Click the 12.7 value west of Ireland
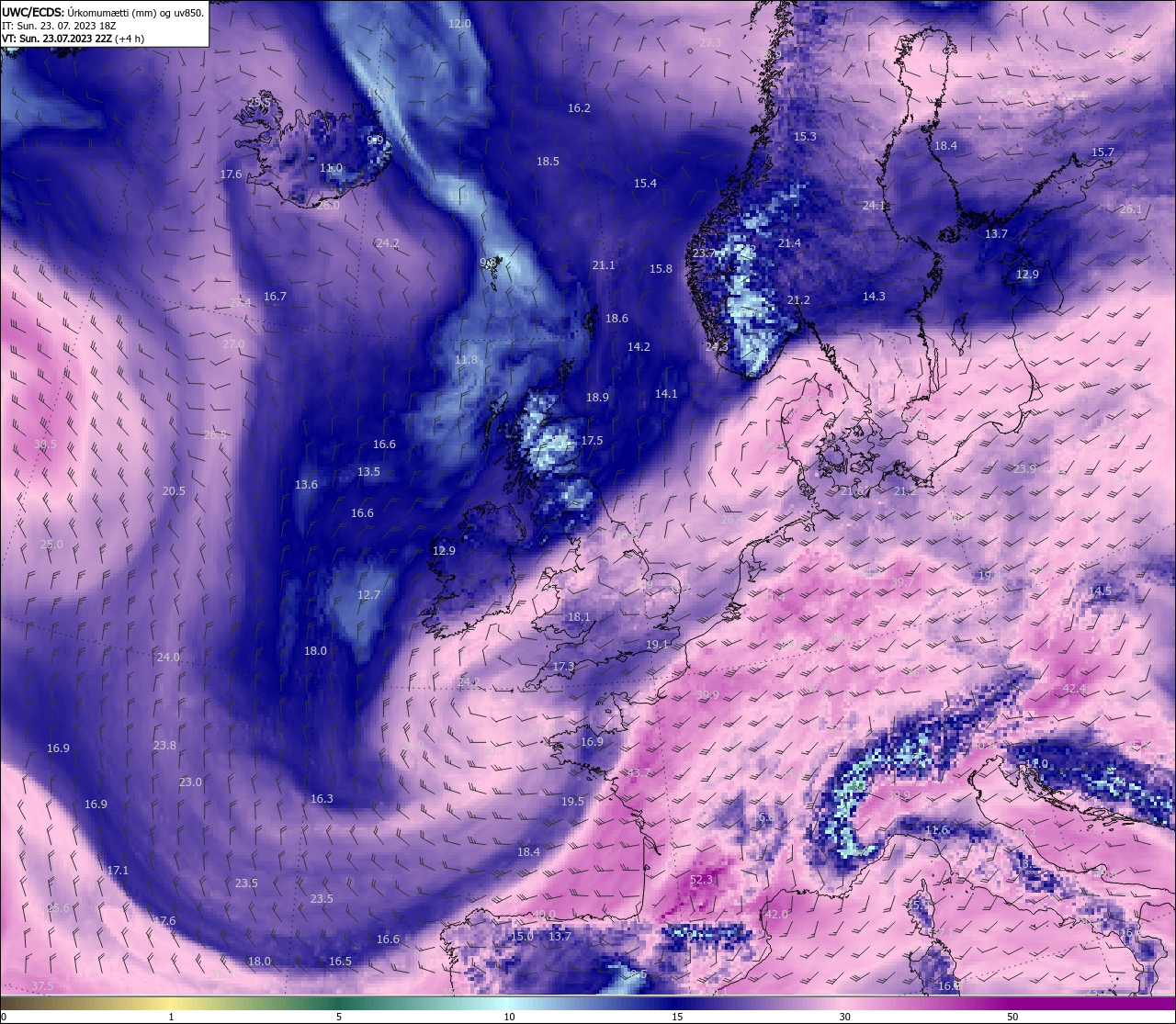1176x1024 pixels. pos(368,594)
